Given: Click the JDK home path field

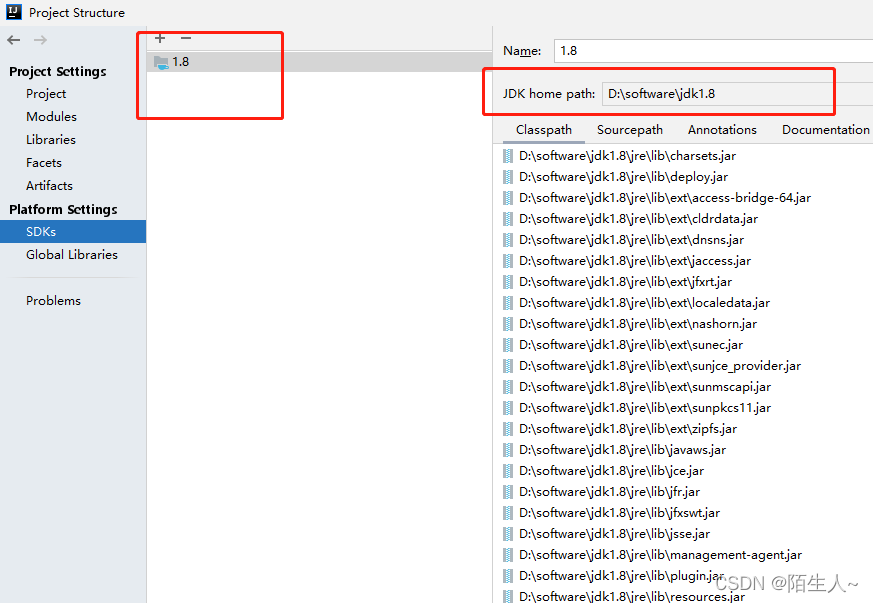Looking at the screenshot, I should tap(737, 94).
